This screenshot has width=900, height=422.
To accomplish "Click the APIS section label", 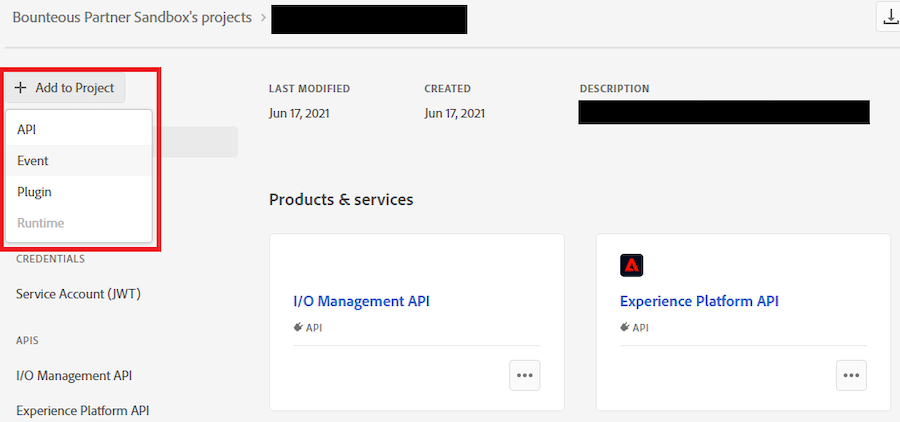I will [27, 340].
